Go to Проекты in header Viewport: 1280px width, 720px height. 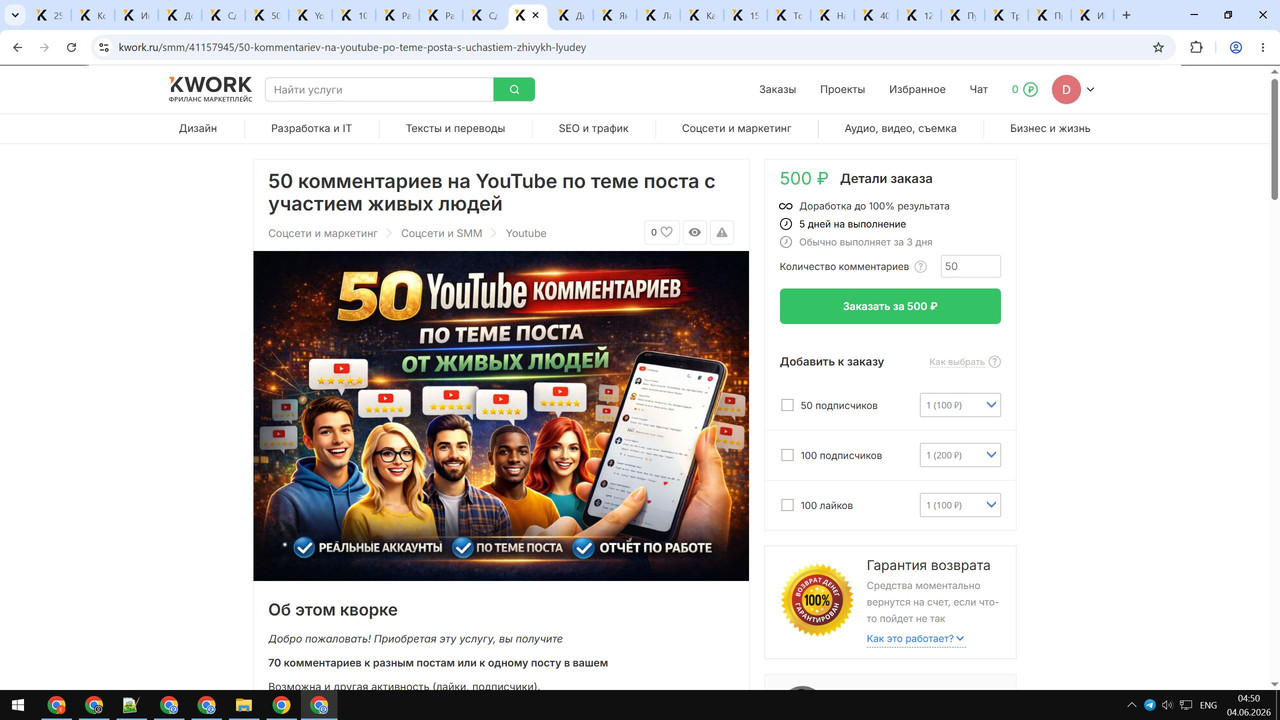pos(842,89)
